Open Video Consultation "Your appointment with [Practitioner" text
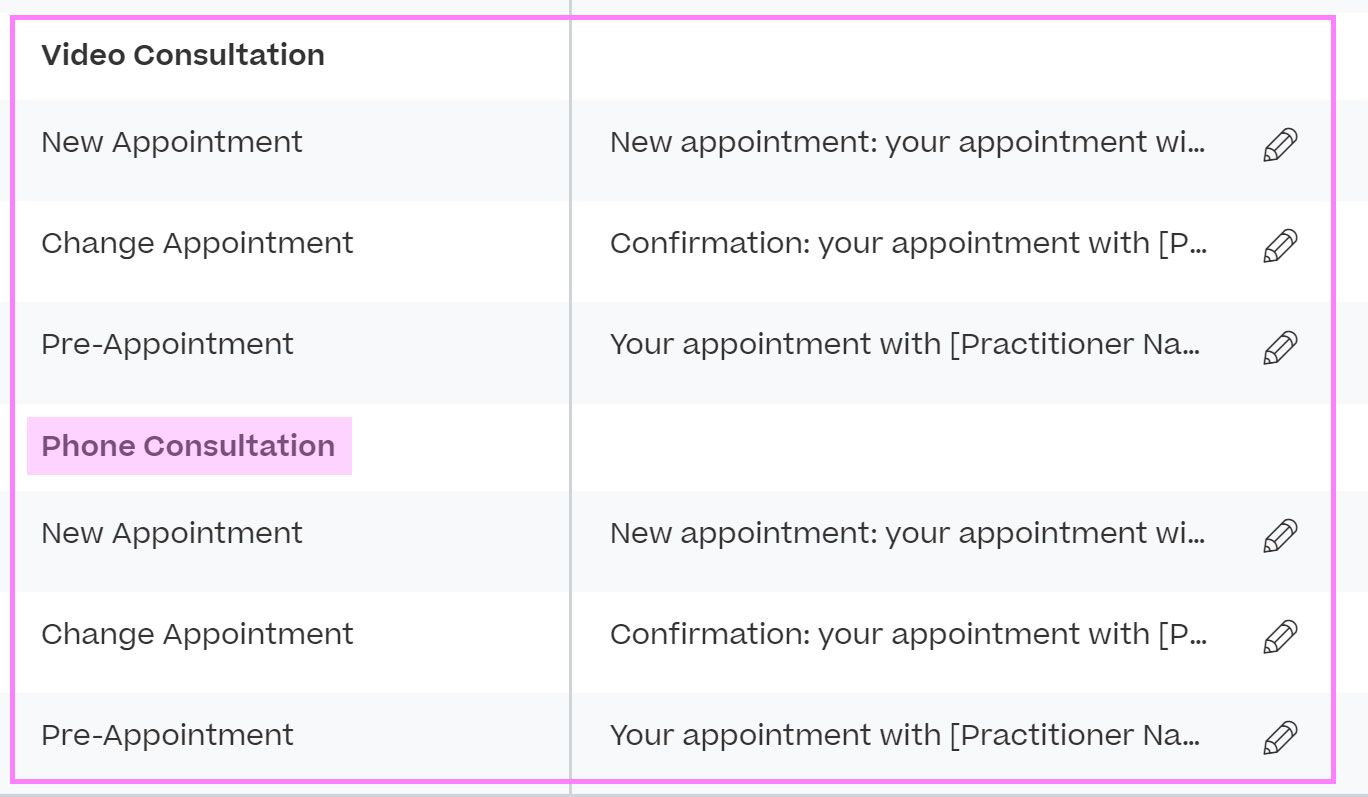1368x797 pixels. click(x=905, y=344)
